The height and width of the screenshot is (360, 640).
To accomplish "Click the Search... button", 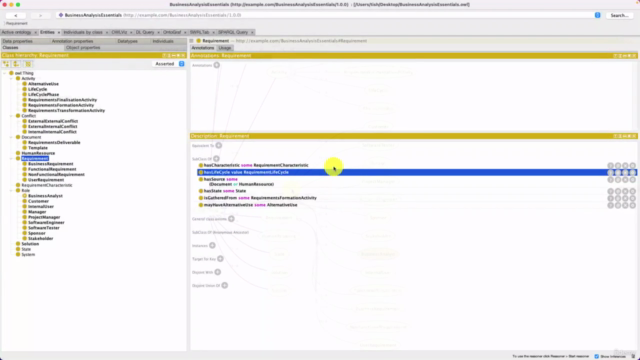I will pyautogui.click(x=619, y=16).
